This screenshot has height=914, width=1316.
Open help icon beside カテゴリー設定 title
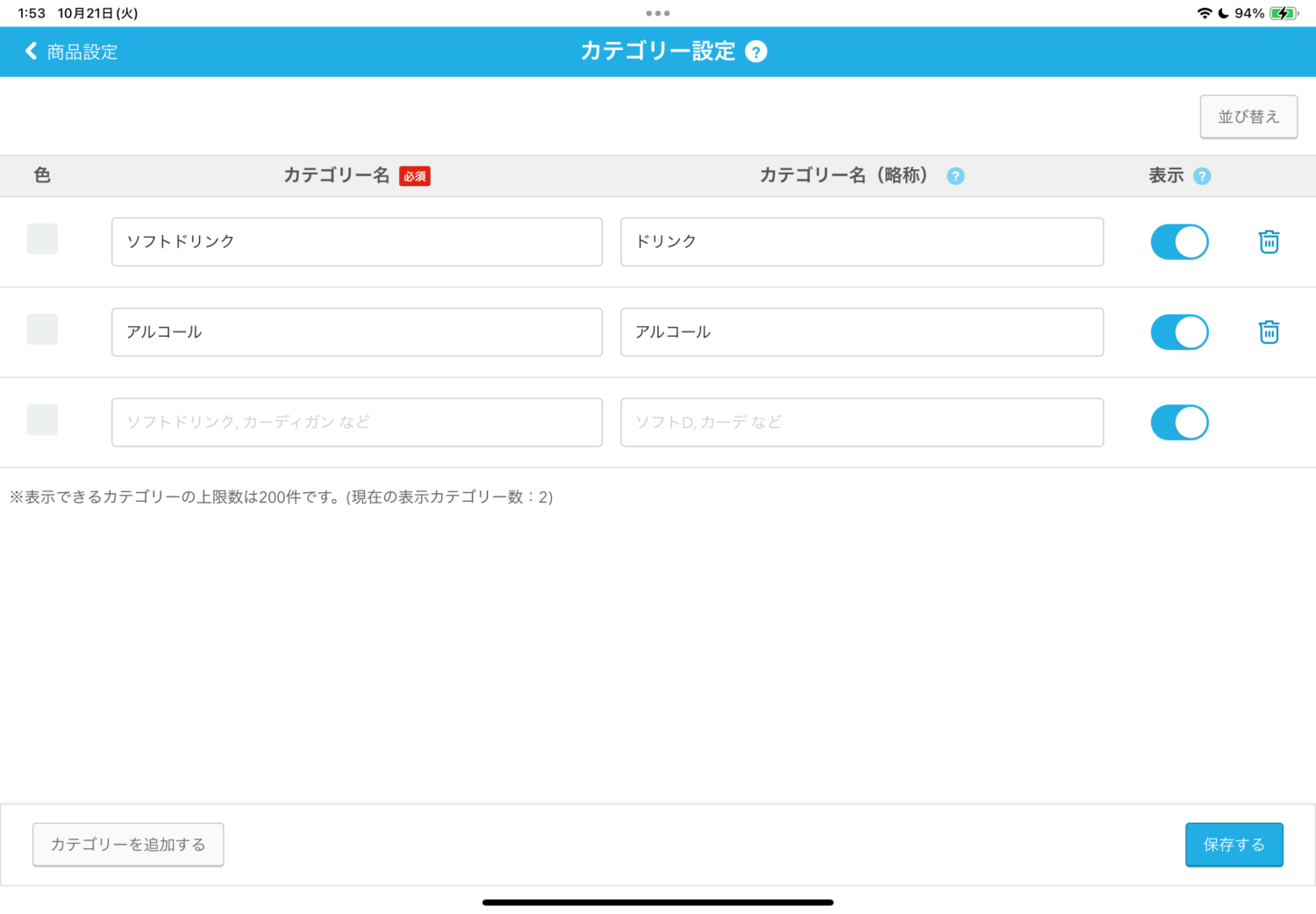(x=755, y=52)
